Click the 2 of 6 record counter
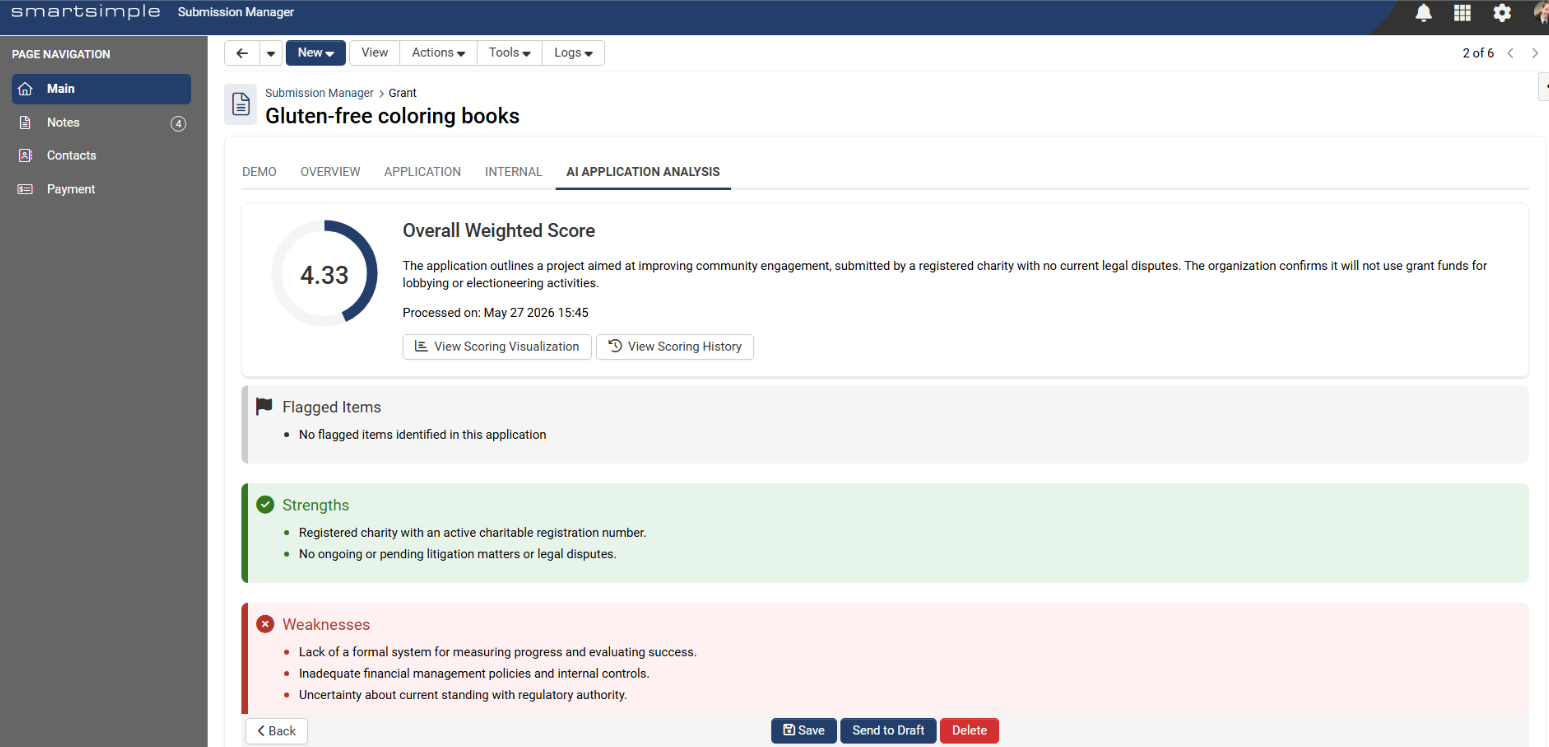 tap(1478, 53)
